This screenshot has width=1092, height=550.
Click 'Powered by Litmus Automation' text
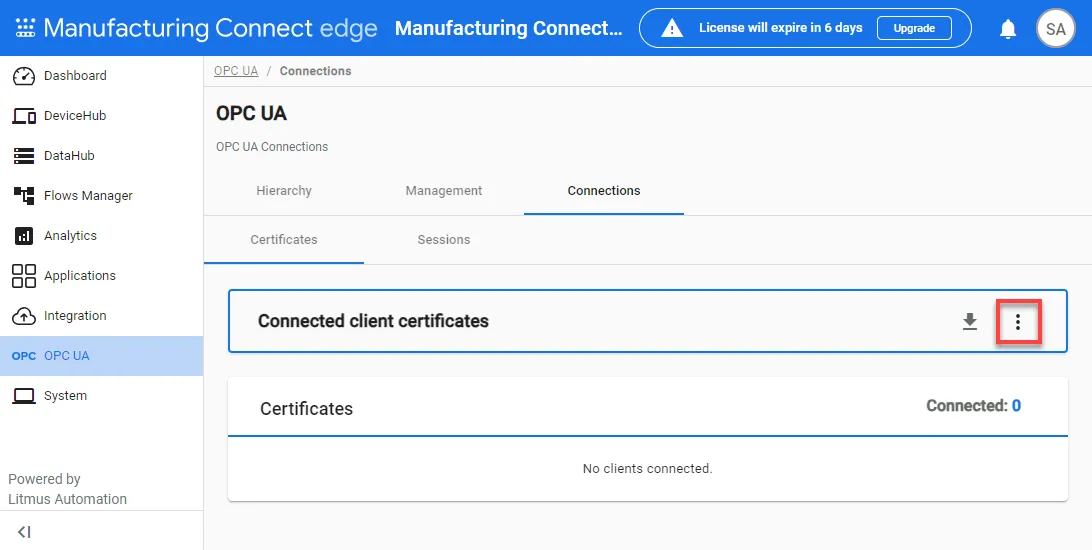(68, 489)
